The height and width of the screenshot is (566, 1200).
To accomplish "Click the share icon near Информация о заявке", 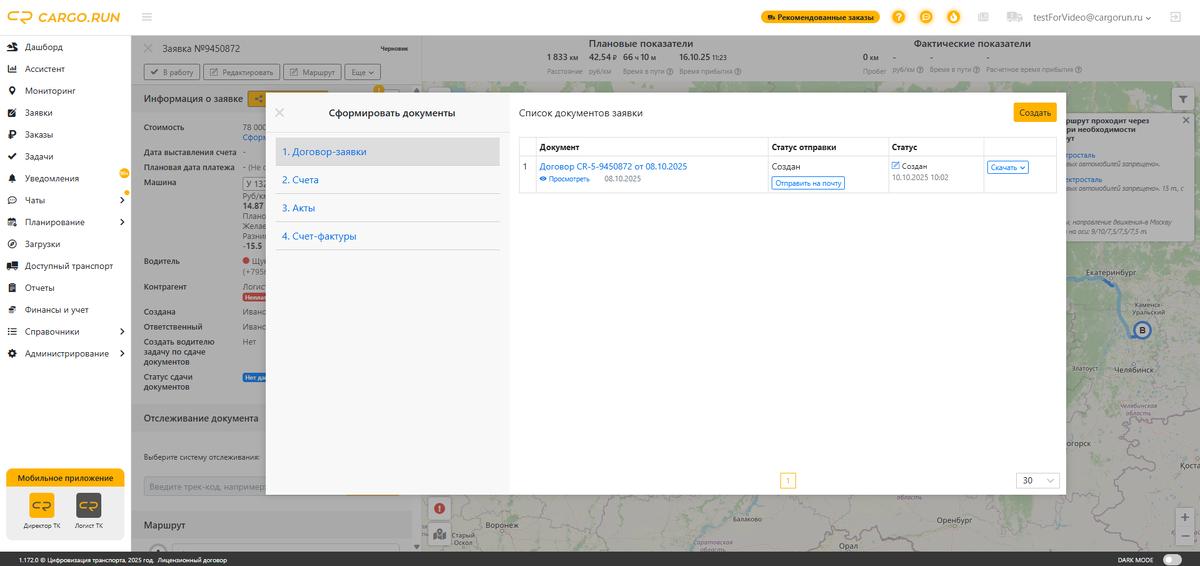I will pyautogui.click(x=257, y=99).
